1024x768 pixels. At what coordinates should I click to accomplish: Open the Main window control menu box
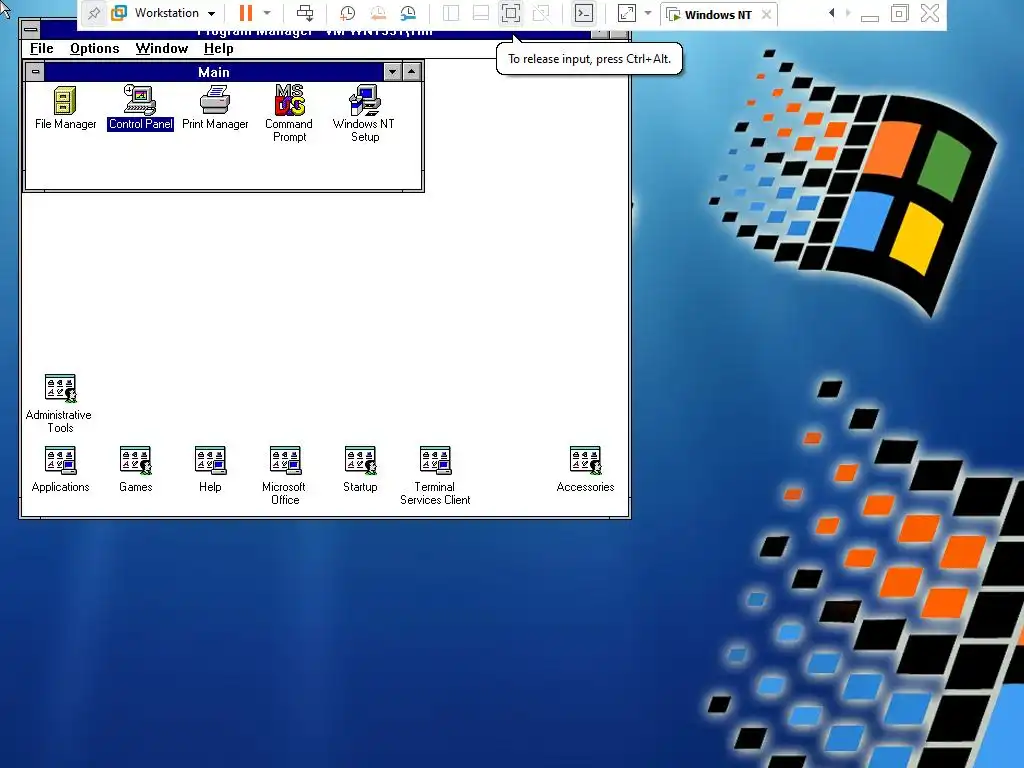[35, 72]
